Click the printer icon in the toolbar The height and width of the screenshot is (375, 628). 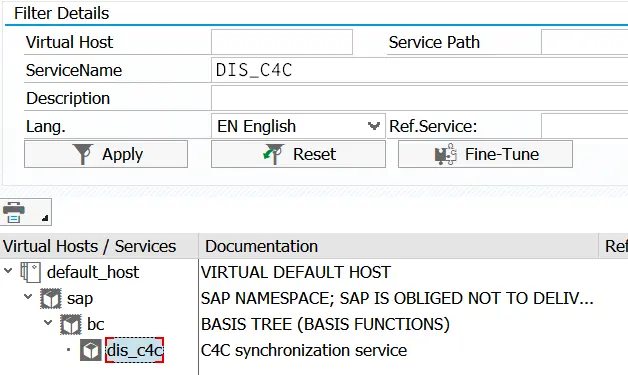(x=14, y=212)
